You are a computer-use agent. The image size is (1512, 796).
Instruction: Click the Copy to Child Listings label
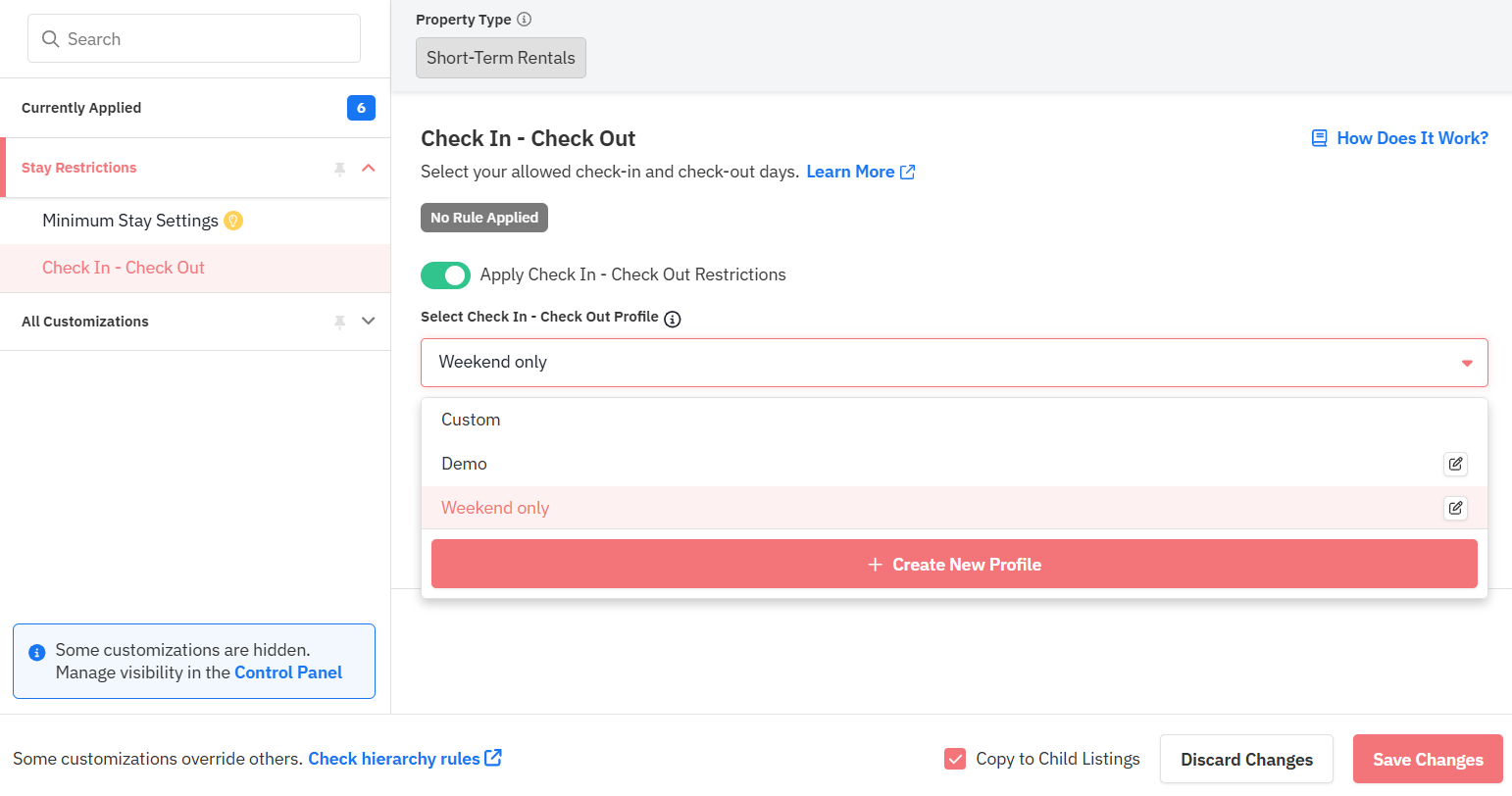pyautogui.click(x=1058, y=759)
